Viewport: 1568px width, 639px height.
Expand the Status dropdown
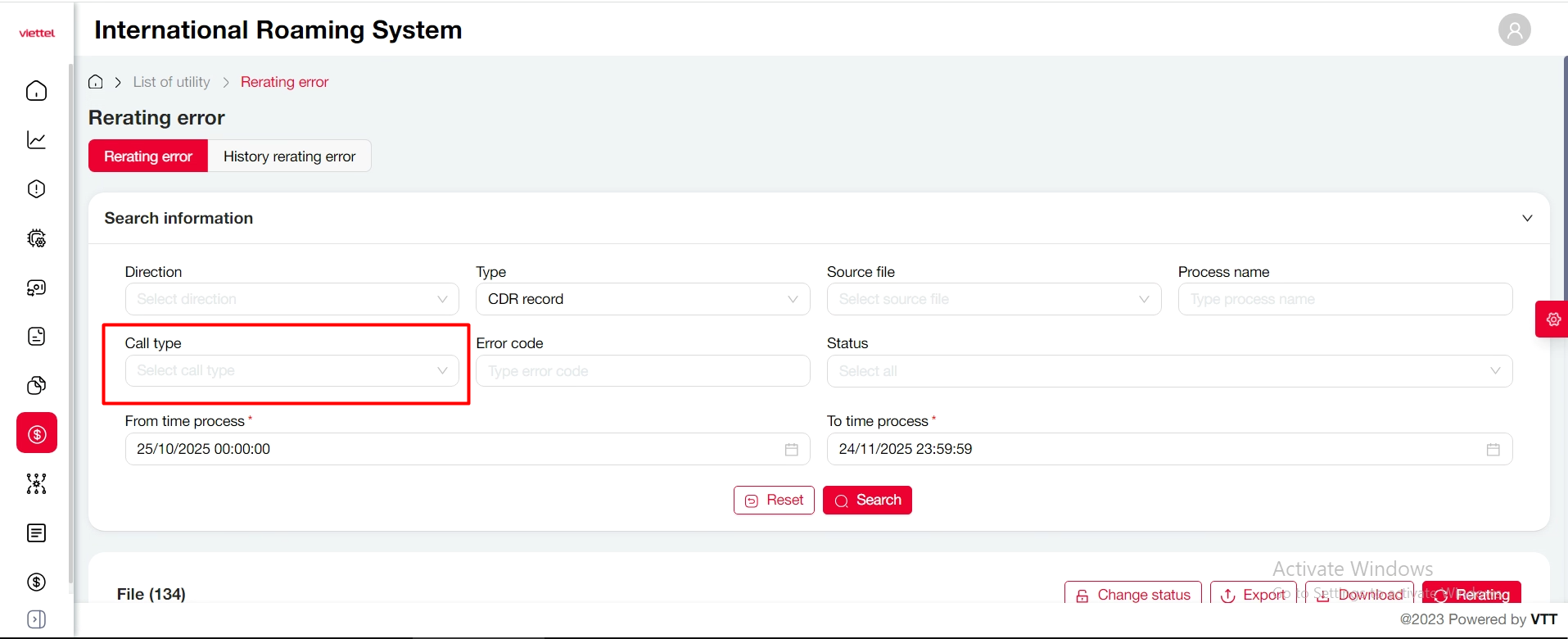click(x=1168, y=371)
